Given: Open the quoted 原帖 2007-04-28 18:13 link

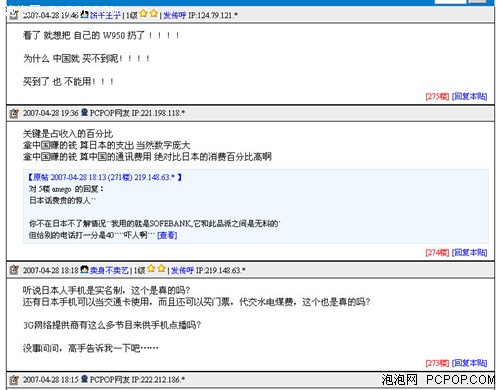Looking at the screenshot, I should pos(105,177).
